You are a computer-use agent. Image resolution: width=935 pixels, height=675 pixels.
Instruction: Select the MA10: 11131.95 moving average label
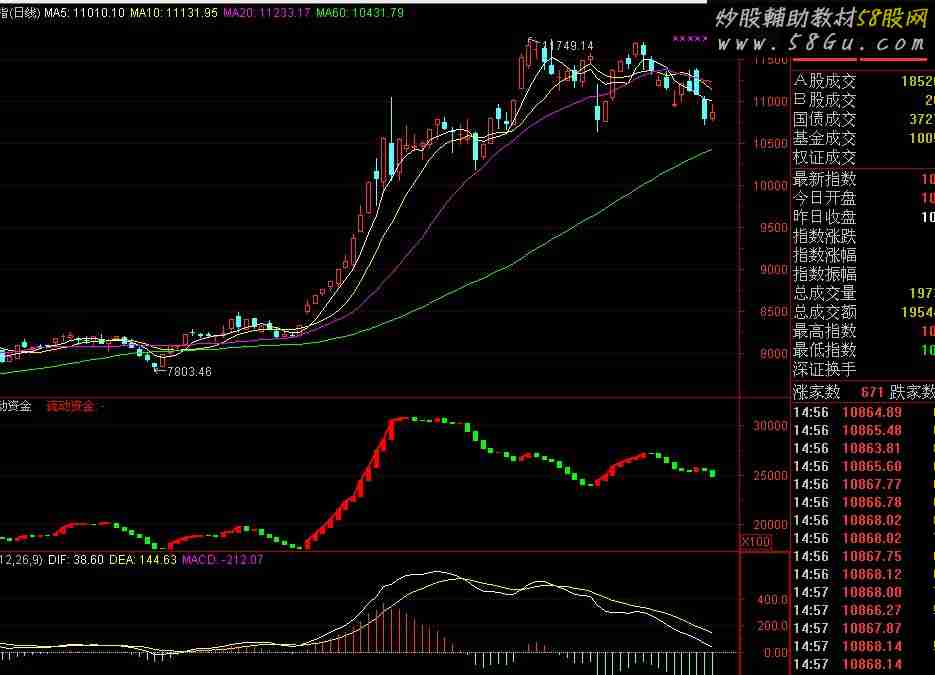pyautogui.click(x=174, y=13)
